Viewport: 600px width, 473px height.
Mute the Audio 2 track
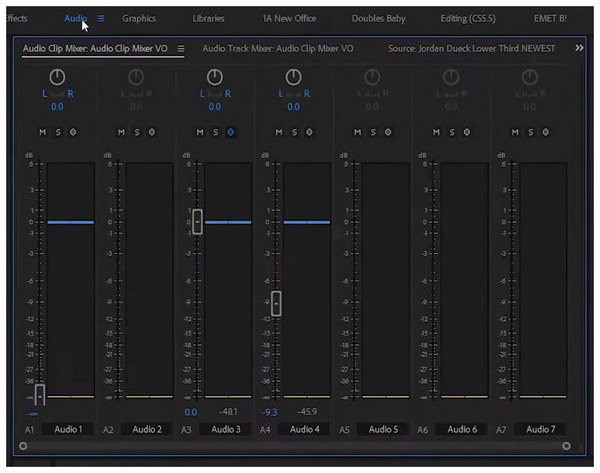coord(121,132)
